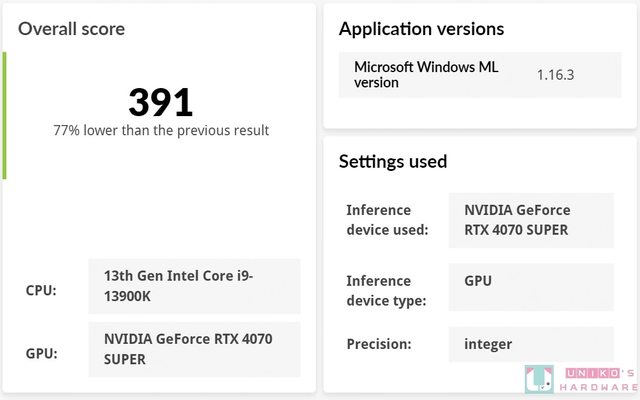
Task: Select the 'integer' precision value
Action: pos(488,344)
